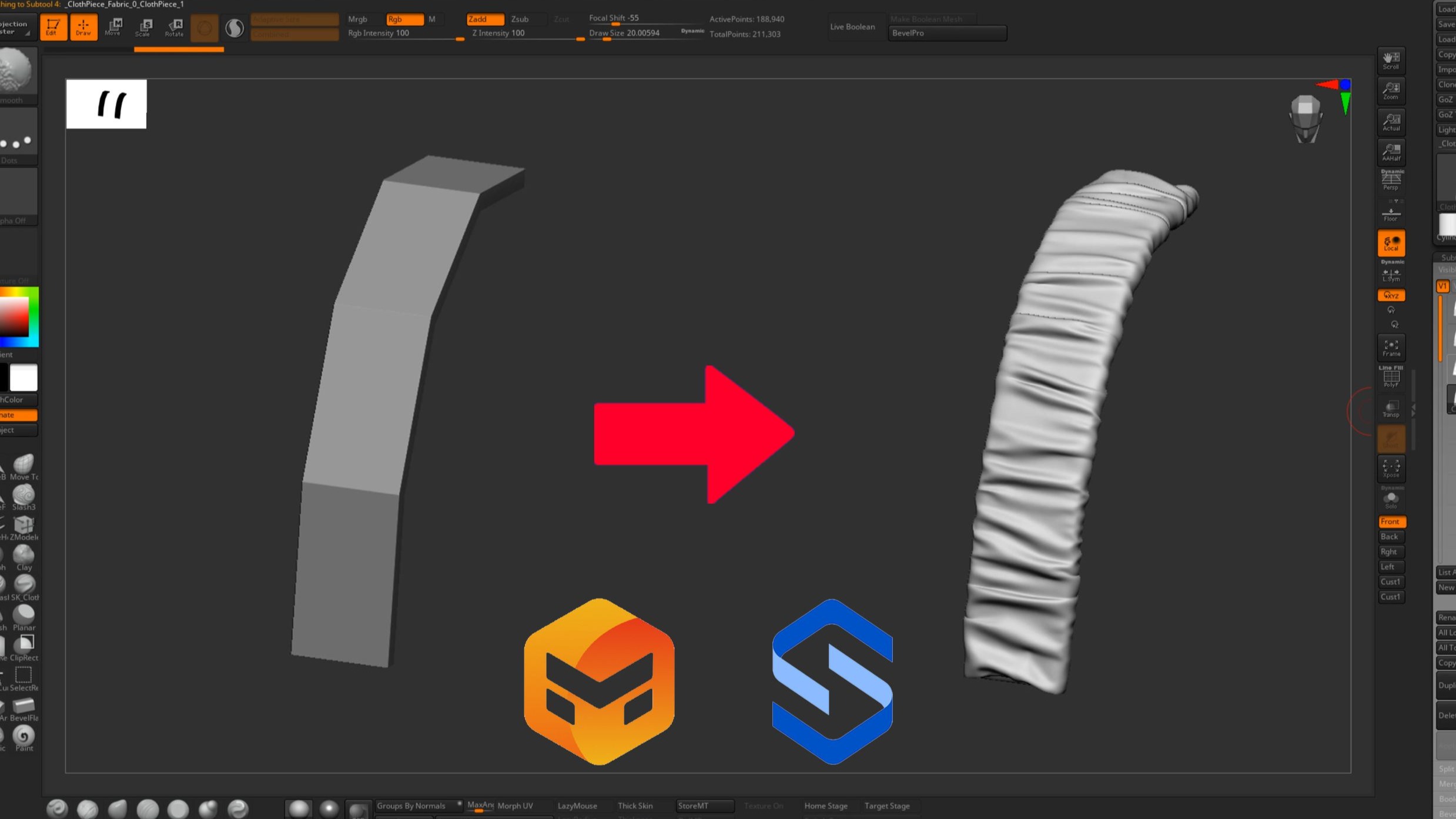Open Xpose exploded view

pyautogui.click(x=1391, y=469)
